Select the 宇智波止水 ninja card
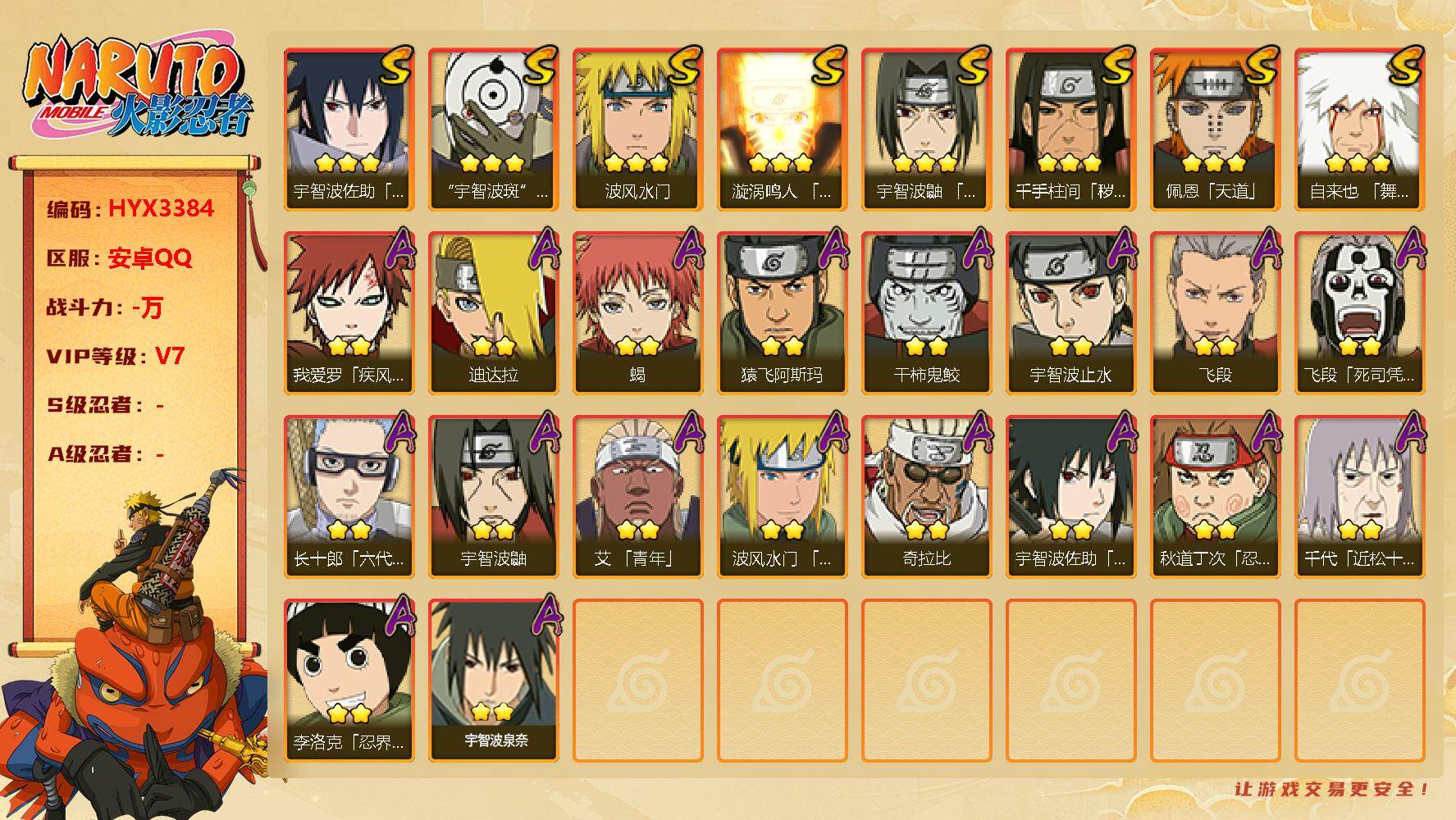The width and height of the screenshot is (1456, 820). click(1070, 313)
